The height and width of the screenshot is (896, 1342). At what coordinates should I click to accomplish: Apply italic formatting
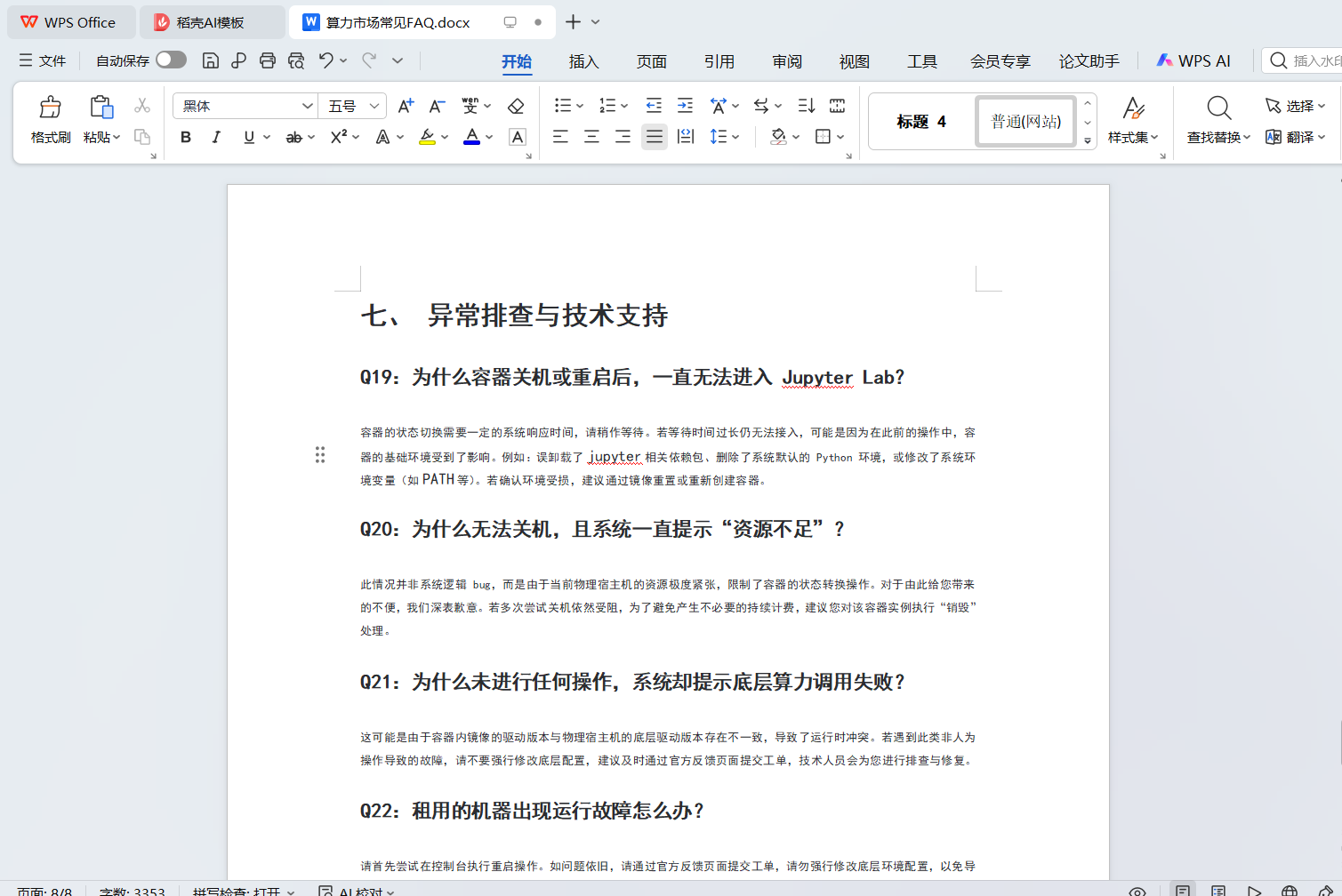point(216,137)
